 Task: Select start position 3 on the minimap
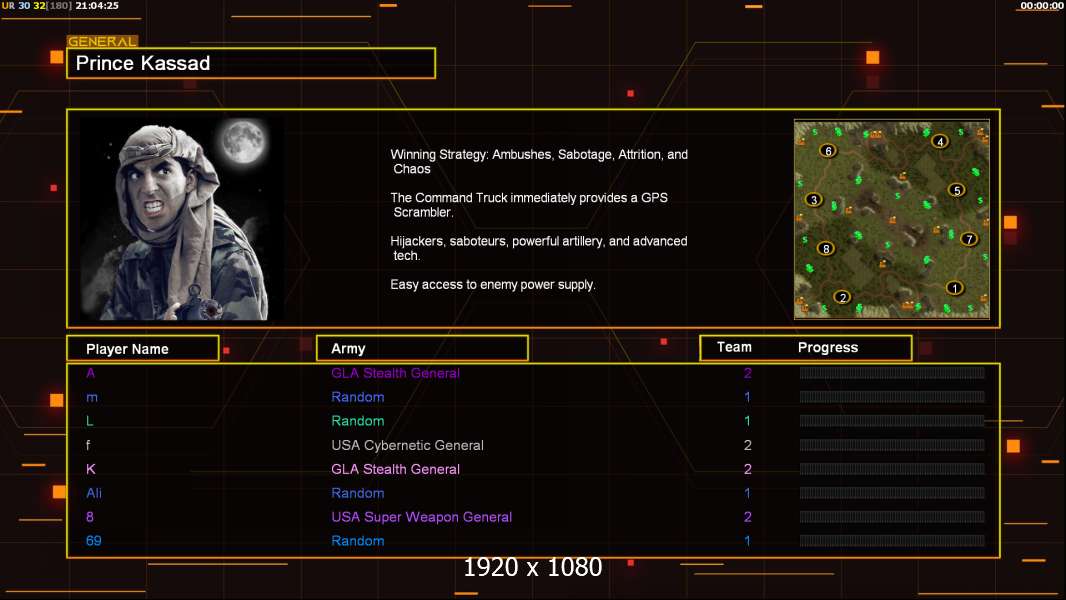pyautogui.click(x=814, y=200)
